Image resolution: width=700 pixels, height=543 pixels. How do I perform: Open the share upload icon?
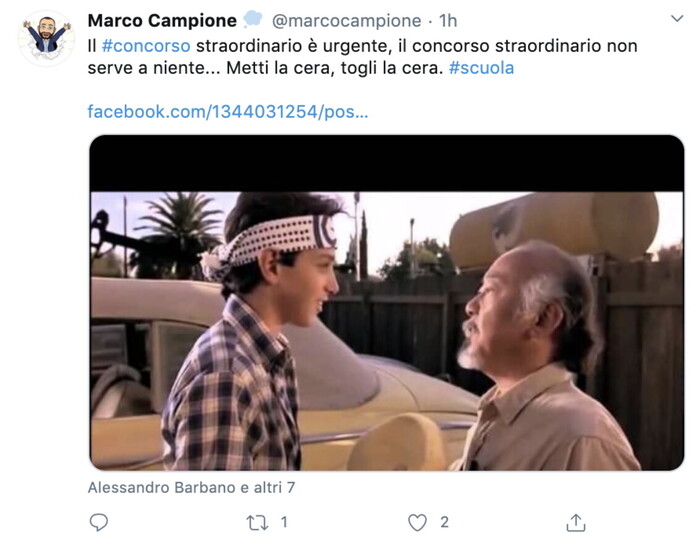576,522
